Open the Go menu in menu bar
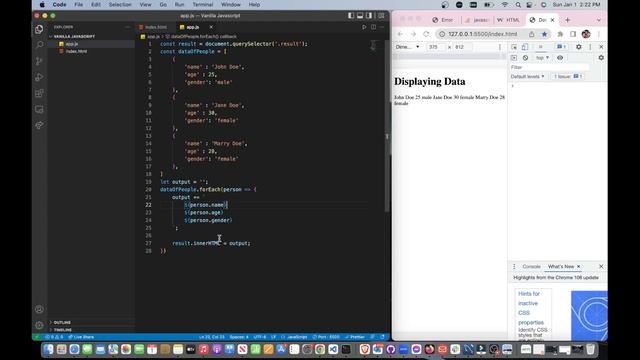 point(163,4)
